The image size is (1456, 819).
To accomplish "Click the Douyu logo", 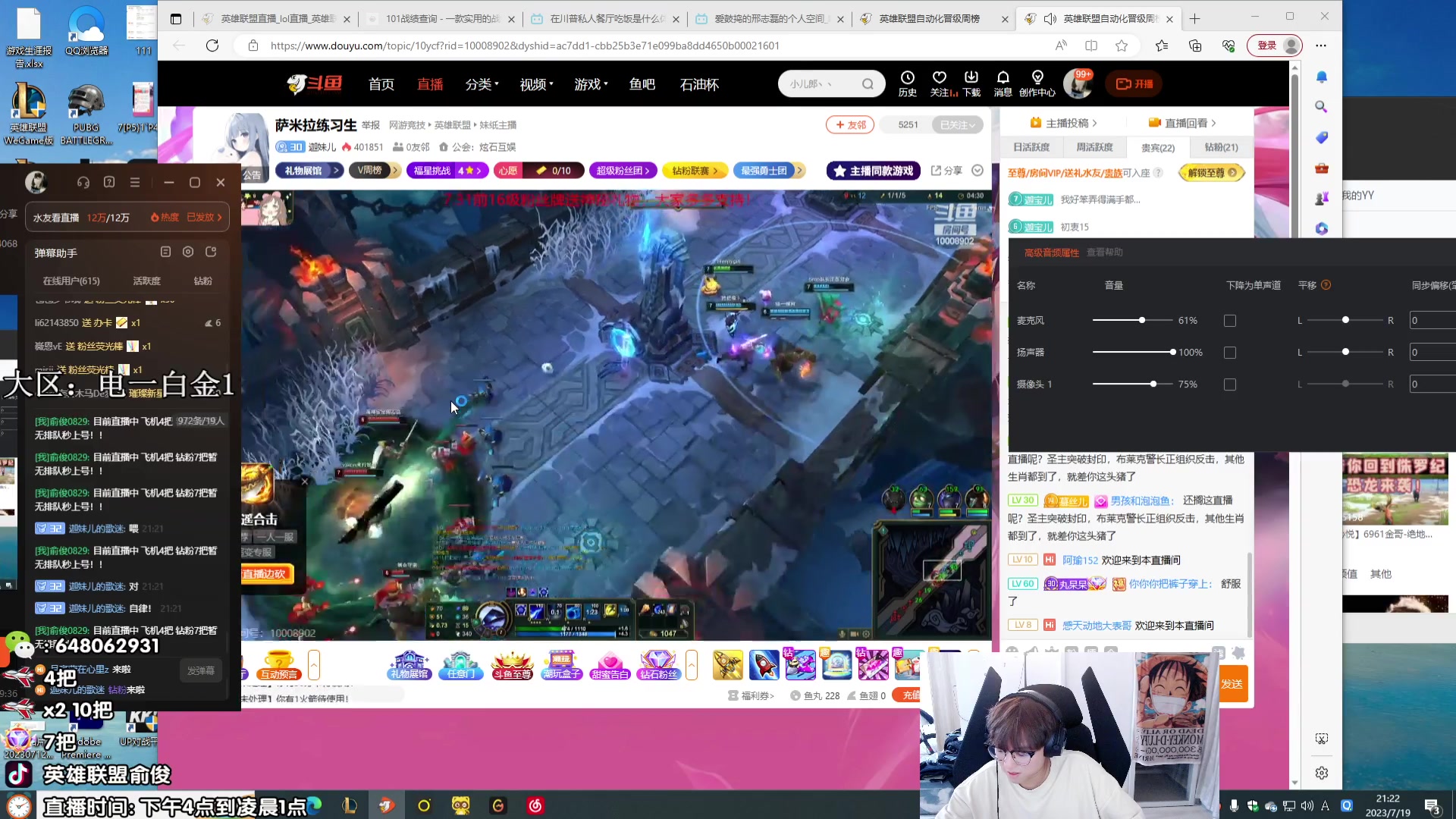I will 315,83.
